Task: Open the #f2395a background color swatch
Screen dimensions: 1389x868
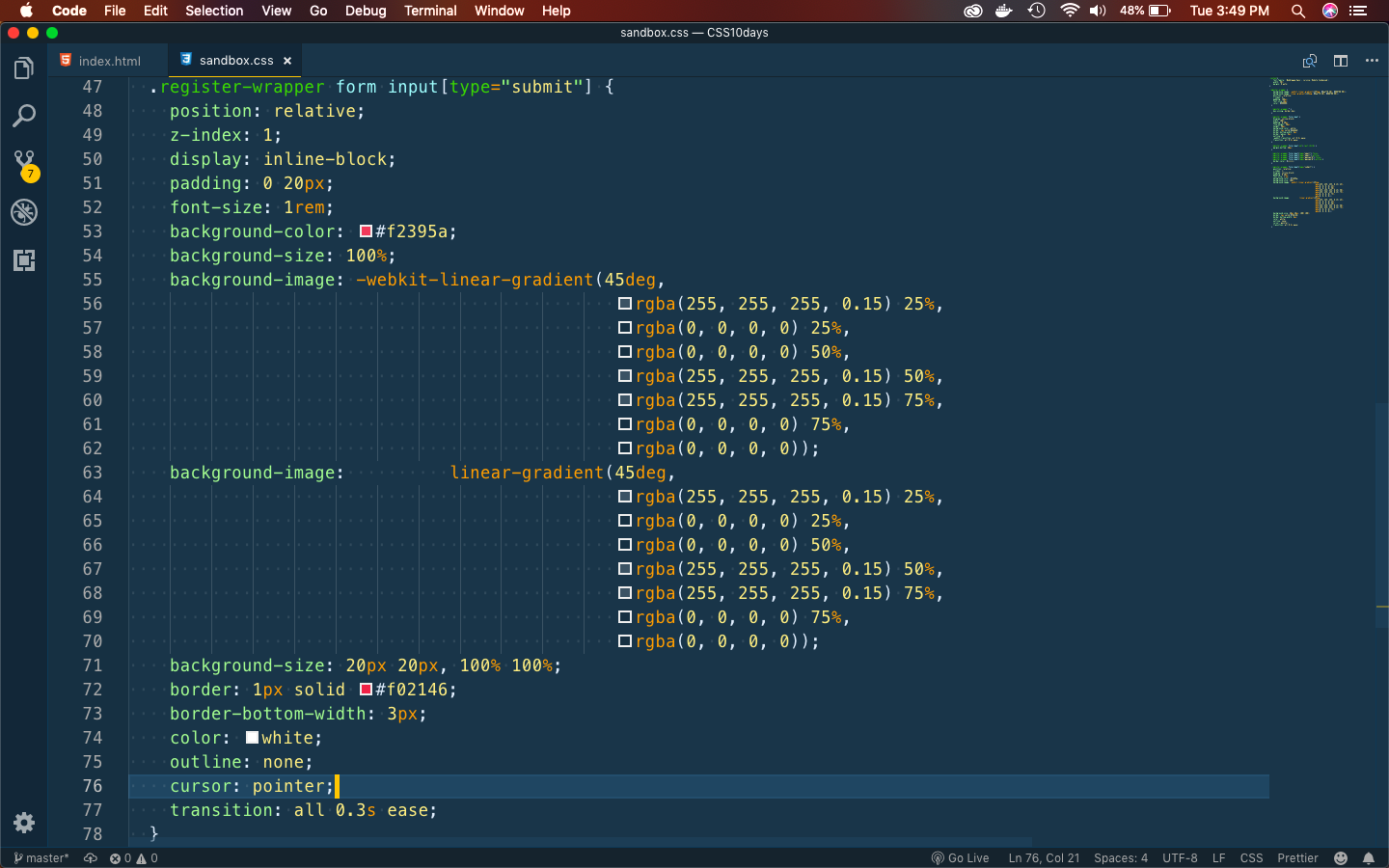Action: 366,231
